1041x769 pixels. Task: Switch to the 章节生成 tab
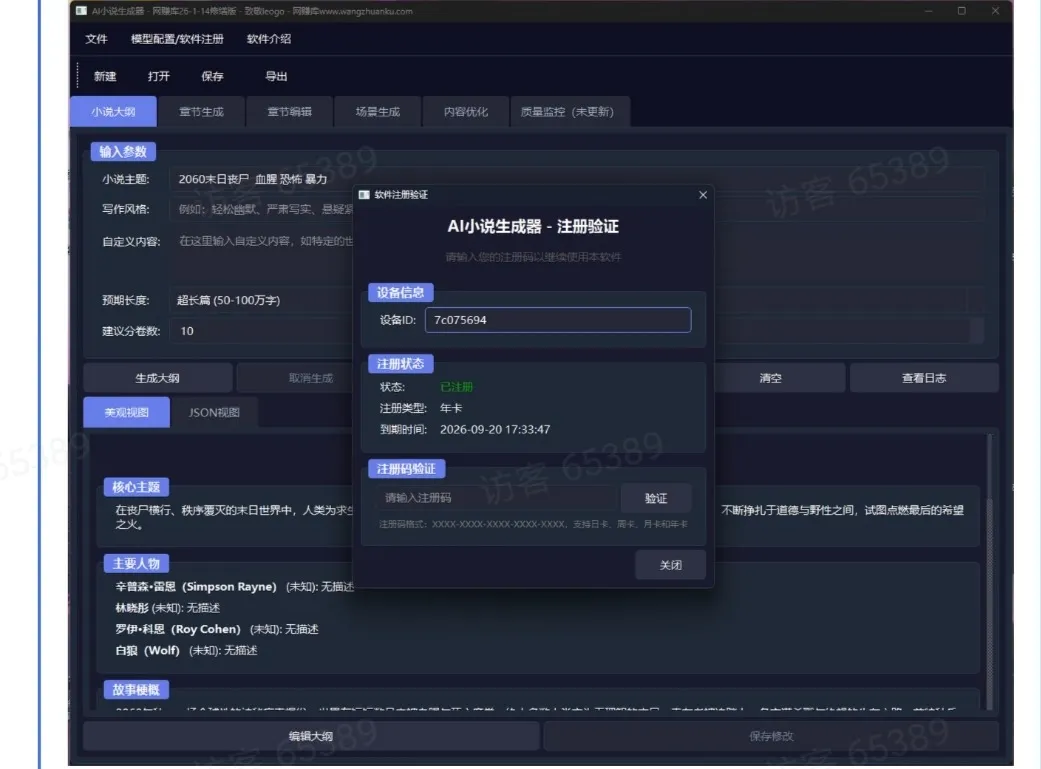coord(201,112)
